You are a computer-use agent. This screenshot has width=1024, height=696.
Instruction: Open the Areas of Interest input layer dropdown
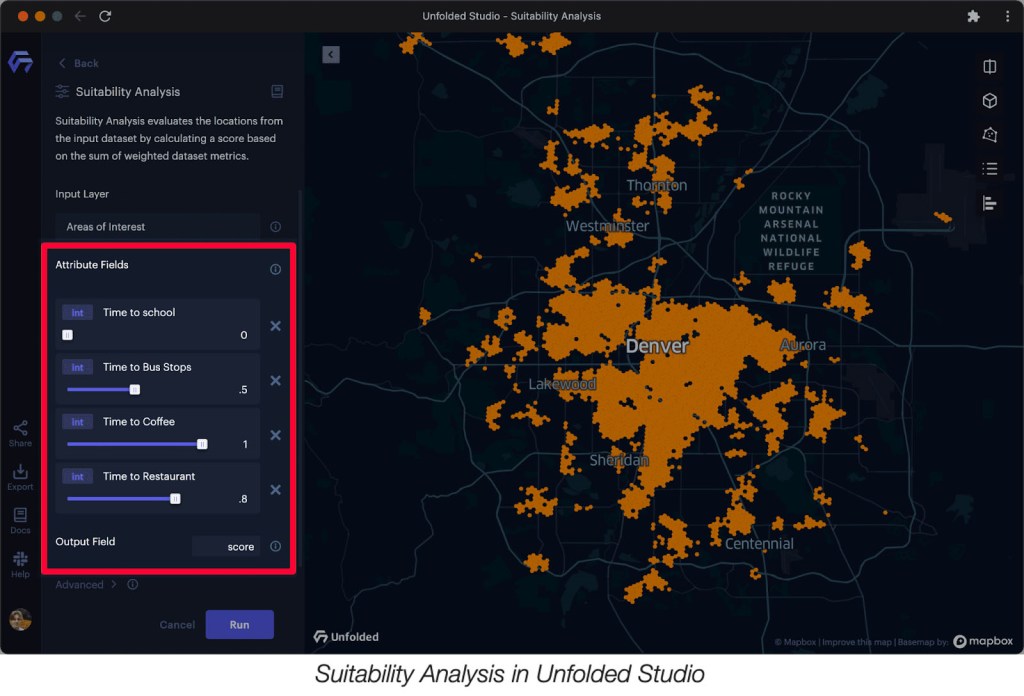(157, 227)
